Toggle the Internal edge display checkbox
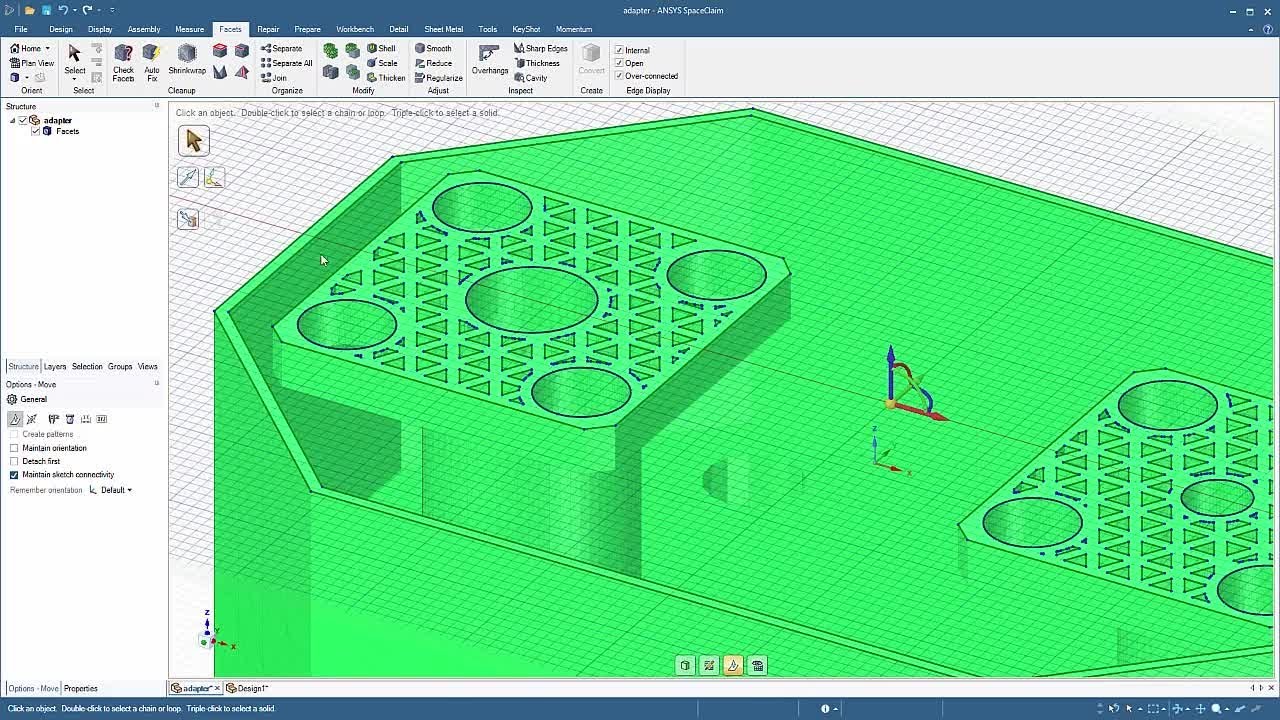The width and height of the screenshot is (1280, 720). pos(619,50)
